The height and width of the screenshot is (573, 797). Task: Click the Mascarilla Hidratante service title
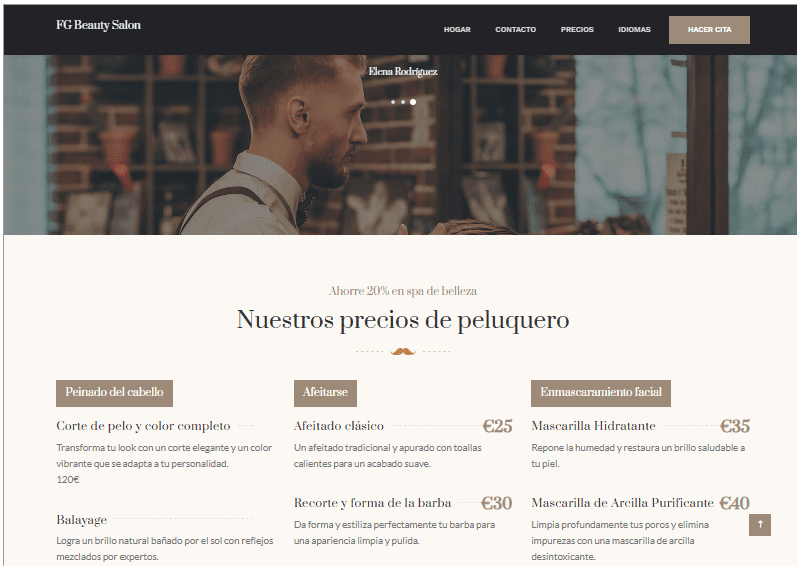click(593, 426)
